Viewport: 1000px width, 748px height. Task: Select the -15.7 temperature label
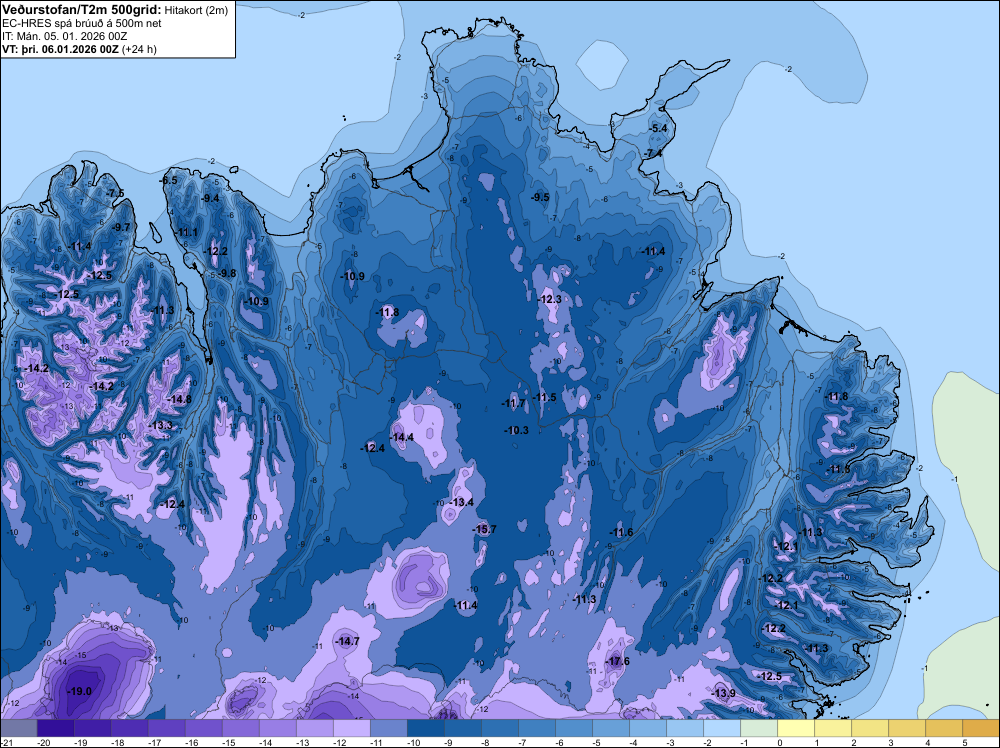pyautogui.click(x=484, y=529)
